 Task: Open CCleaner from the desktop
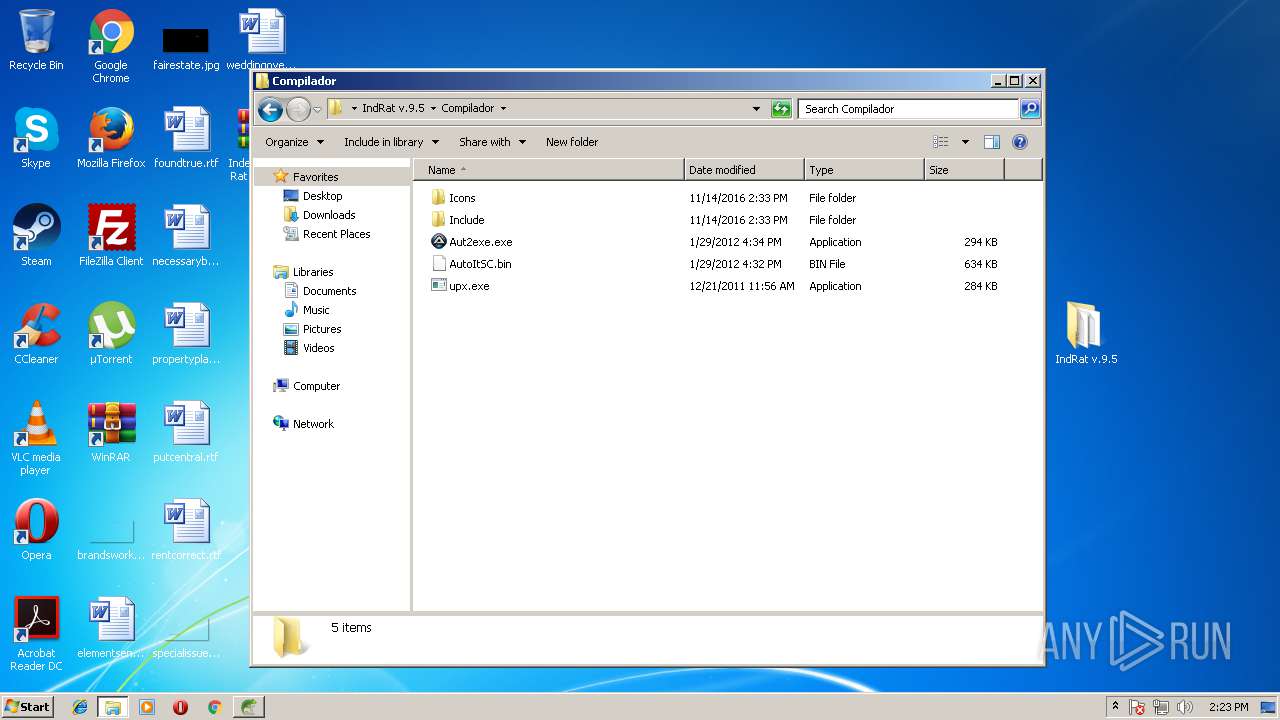(36, 334)
